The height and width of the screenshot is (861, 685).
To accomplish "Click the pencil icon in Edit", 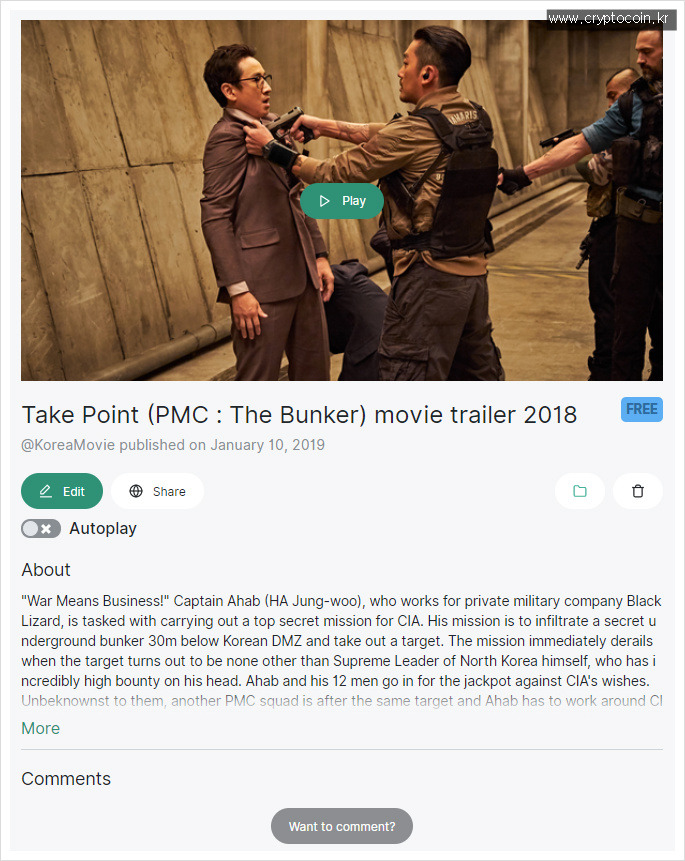I will coord(46,491).
